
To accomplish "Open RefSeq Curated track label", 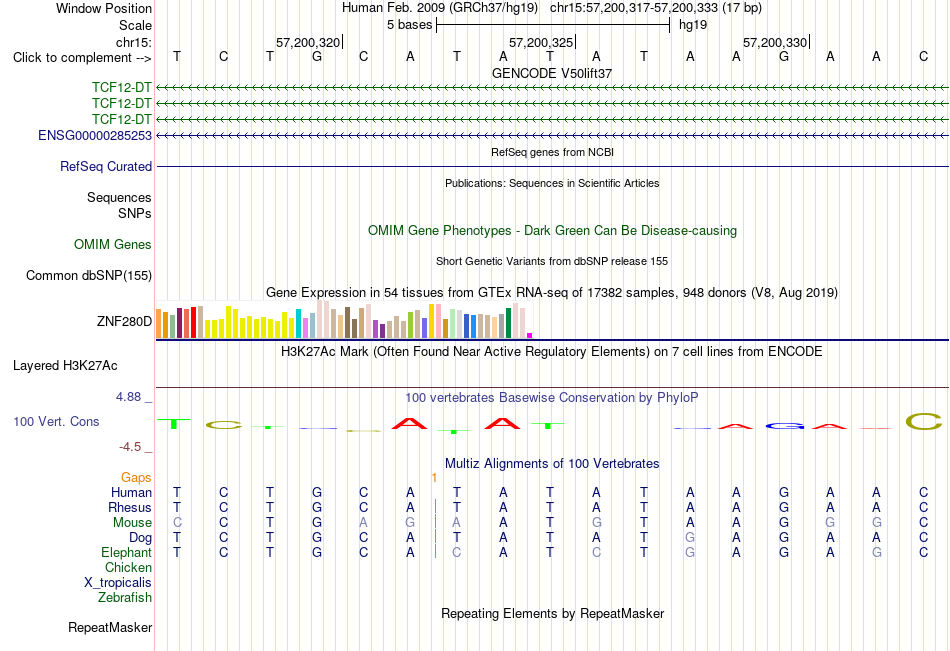I will (106, 166).
